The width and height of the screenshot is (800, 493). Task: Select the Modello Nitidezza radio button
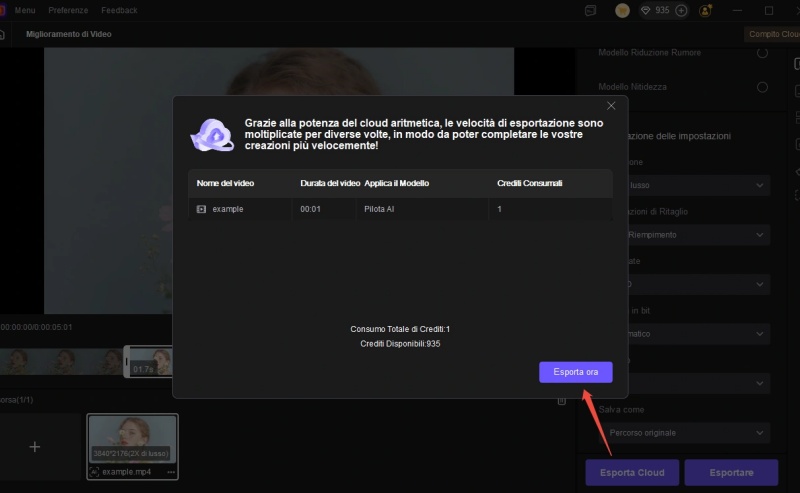(762, 87)
